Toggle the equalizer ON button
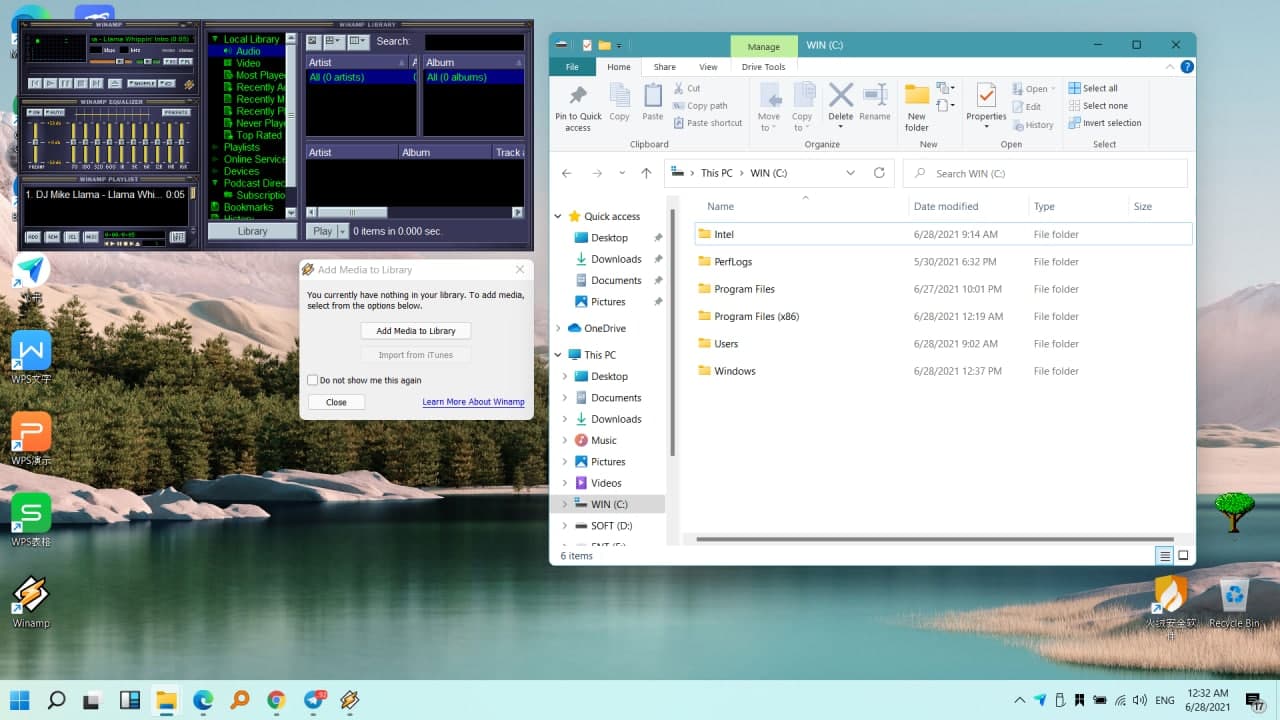The width and height of the screenshot is (1280, 720). coord(33,112)
